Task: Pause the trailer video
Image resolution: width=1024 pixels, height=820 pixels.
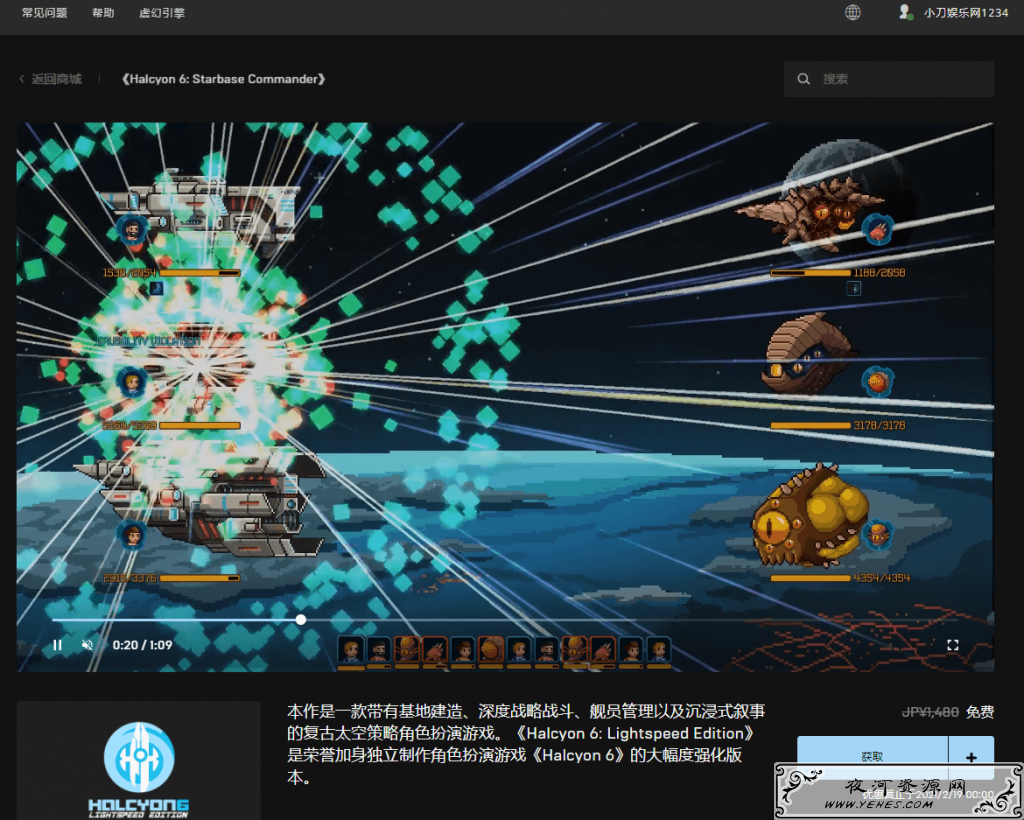Action: (57, 645)
